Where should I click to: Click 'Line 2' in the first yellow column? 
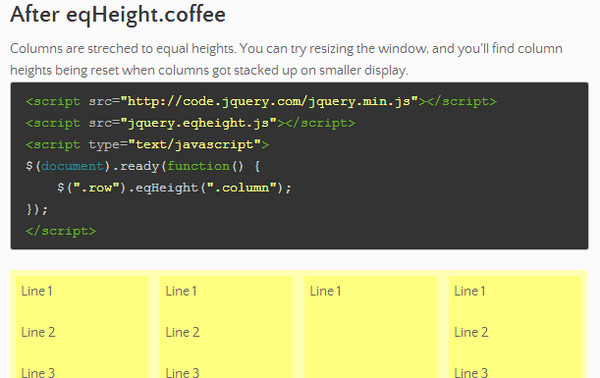tap(38, 332)
